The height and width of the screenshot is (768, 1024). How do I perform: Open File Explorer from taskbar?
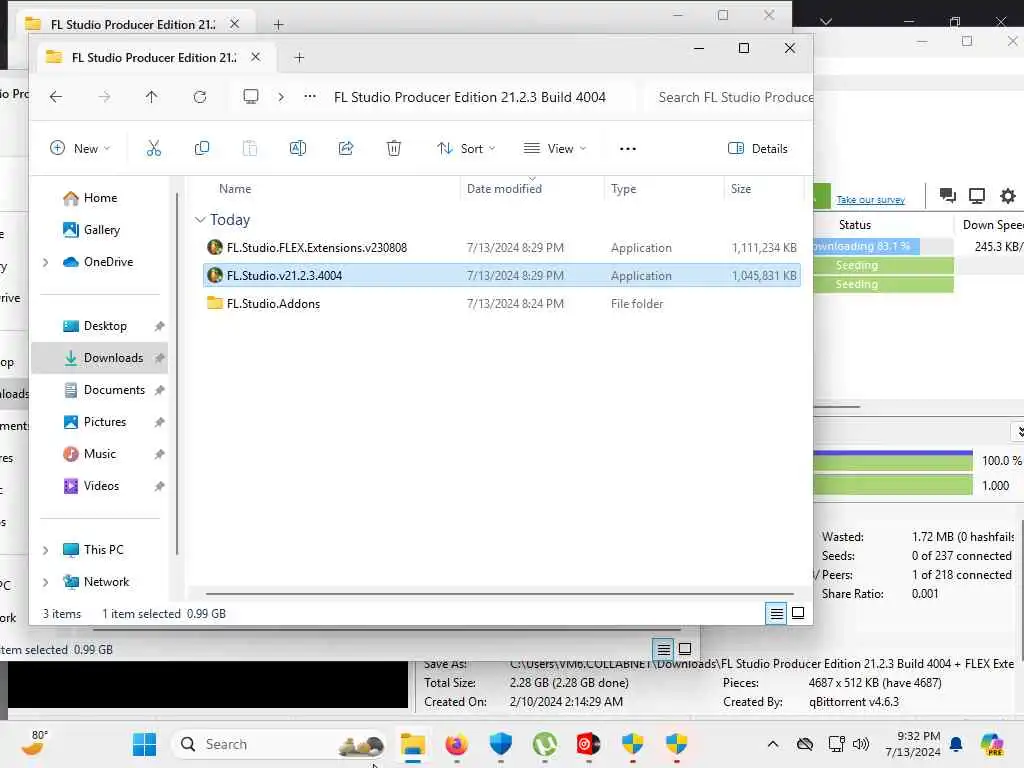coord(413,744)
